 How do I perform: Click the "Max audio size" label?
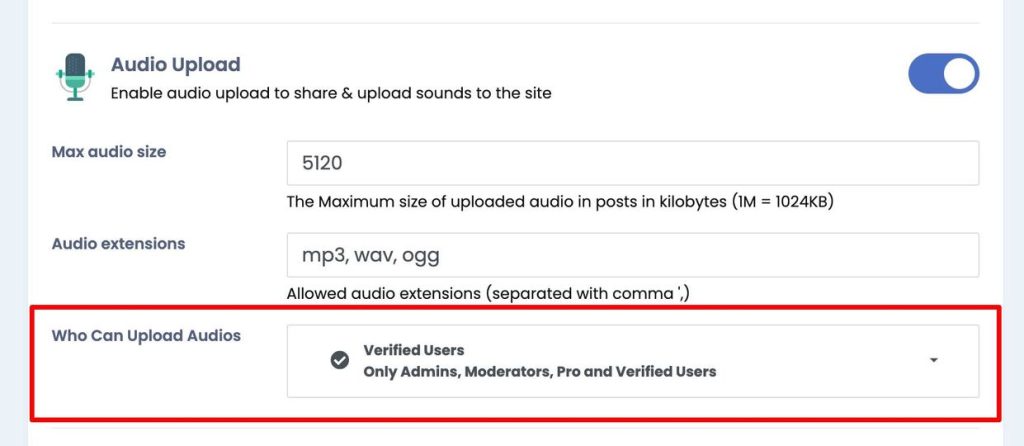[109, 151]
